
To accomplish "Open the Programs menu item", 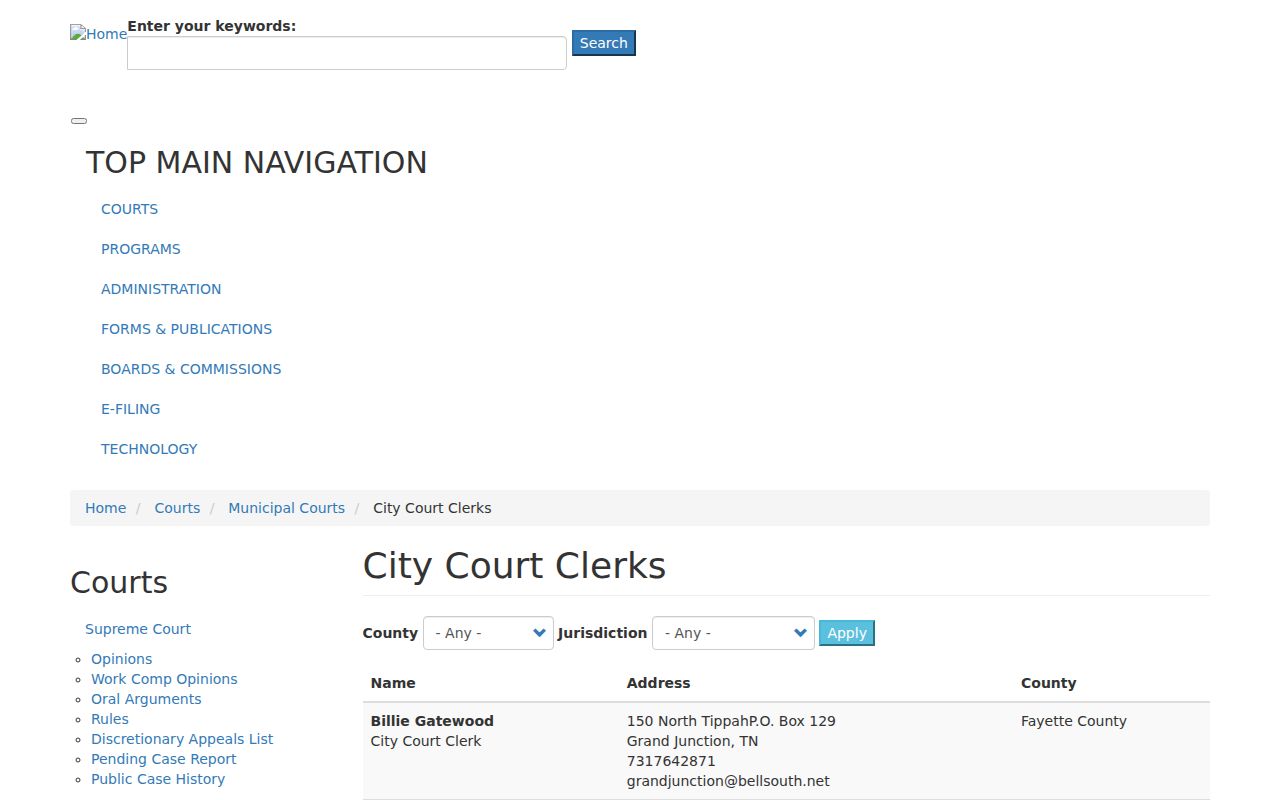I will [x=141, y=249].
